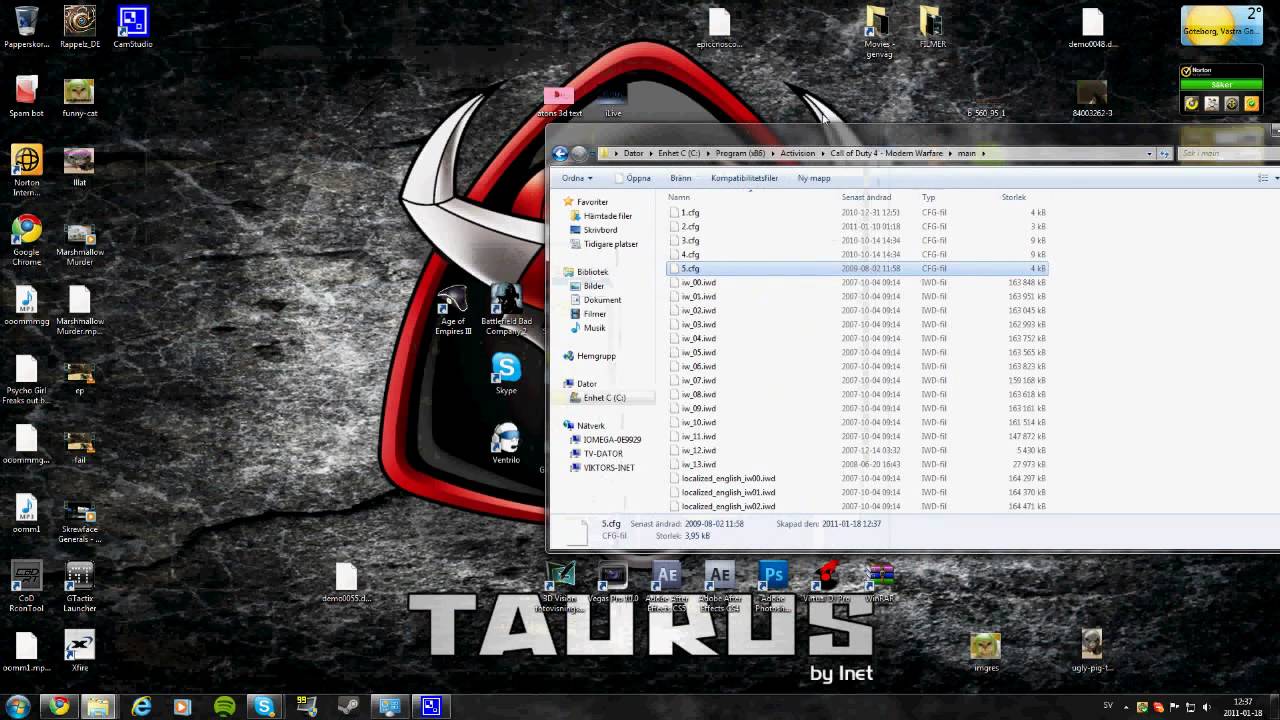Open Steam from the taskbar
This screenshot has height=720, width=1280.
pos(348,706)
